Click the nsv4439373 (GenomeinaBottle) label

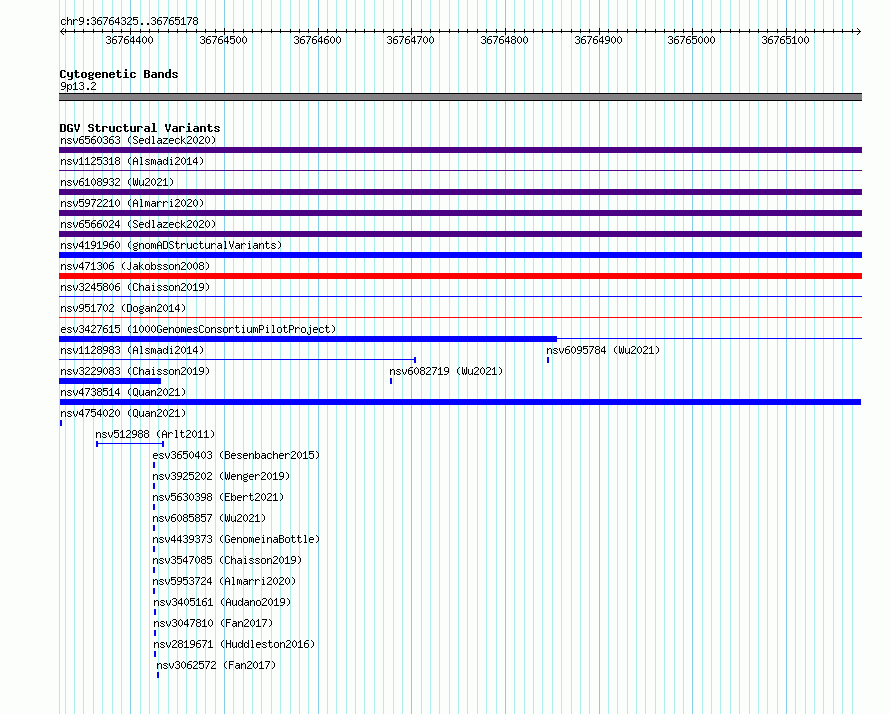point(236,539)
